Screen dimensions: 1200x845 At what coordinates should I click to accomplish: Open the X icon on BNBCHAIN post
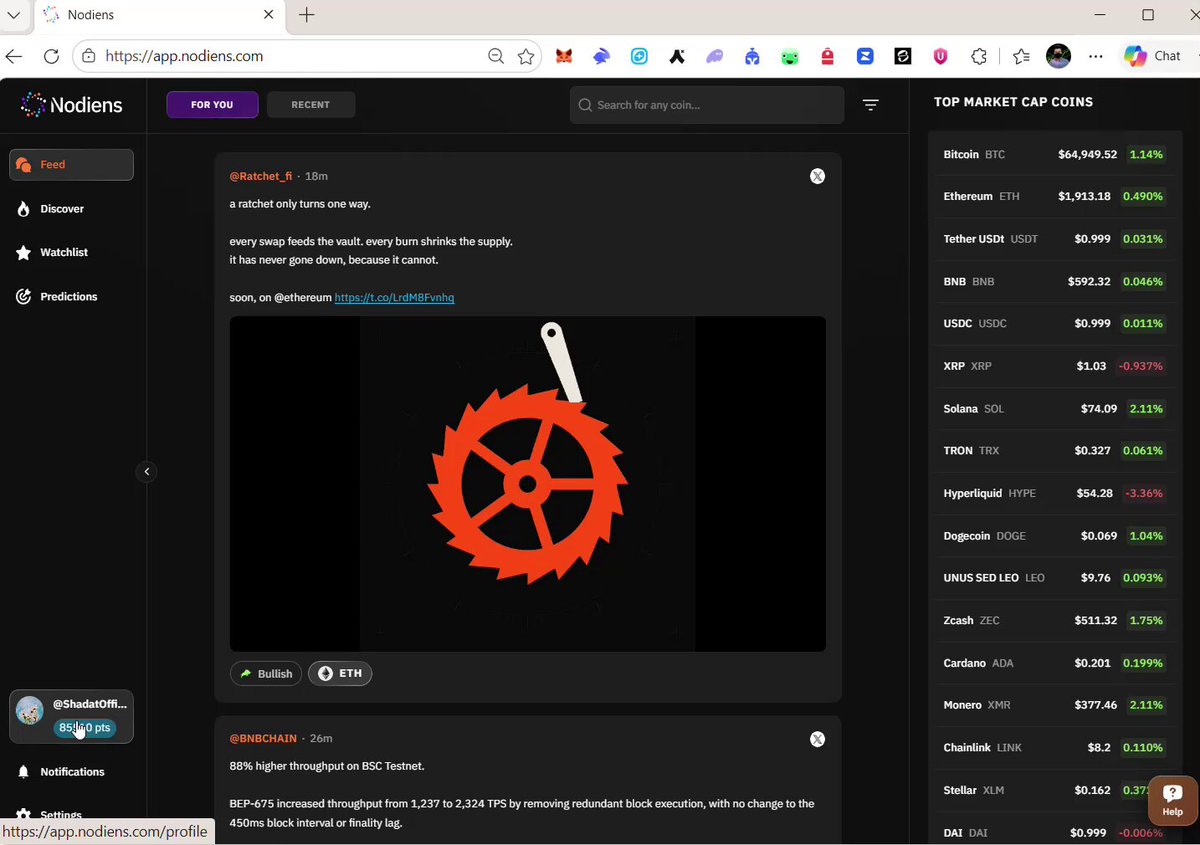(x=817, y=739)
